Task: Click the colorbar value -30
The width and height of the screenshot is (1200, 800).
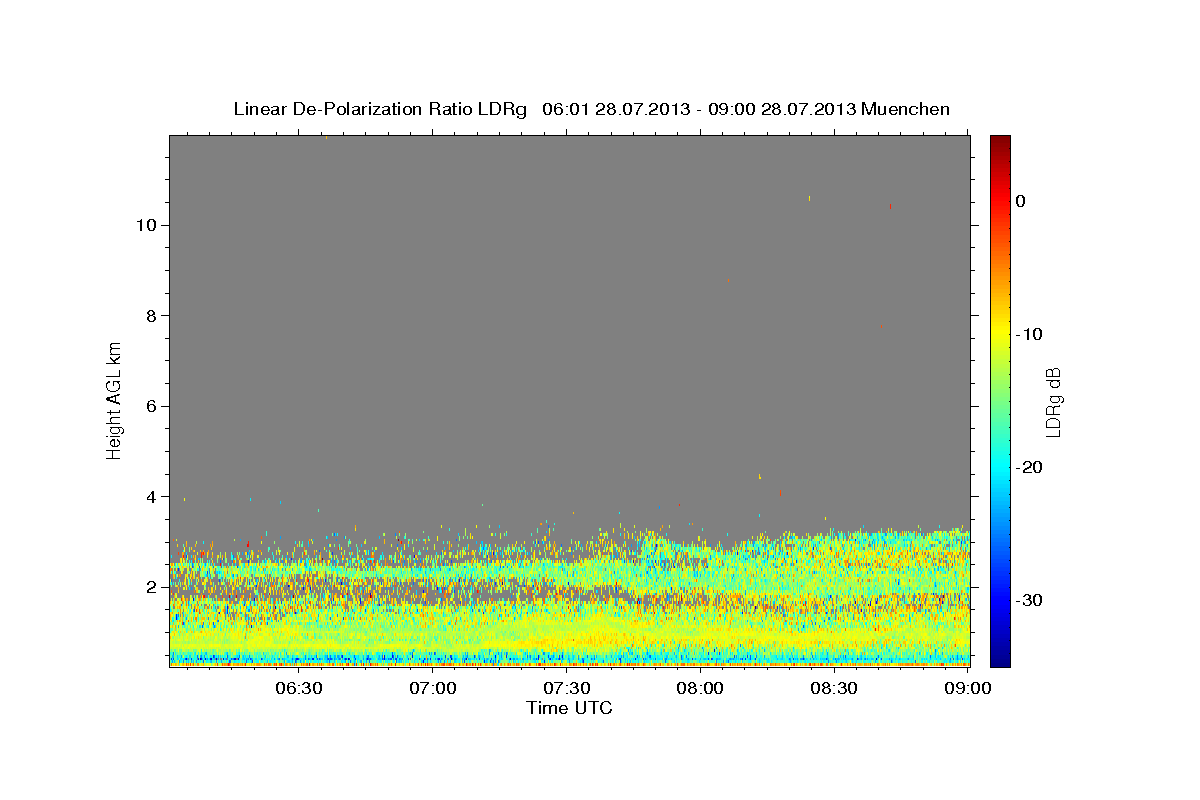Action: [x=1028, y=600]
